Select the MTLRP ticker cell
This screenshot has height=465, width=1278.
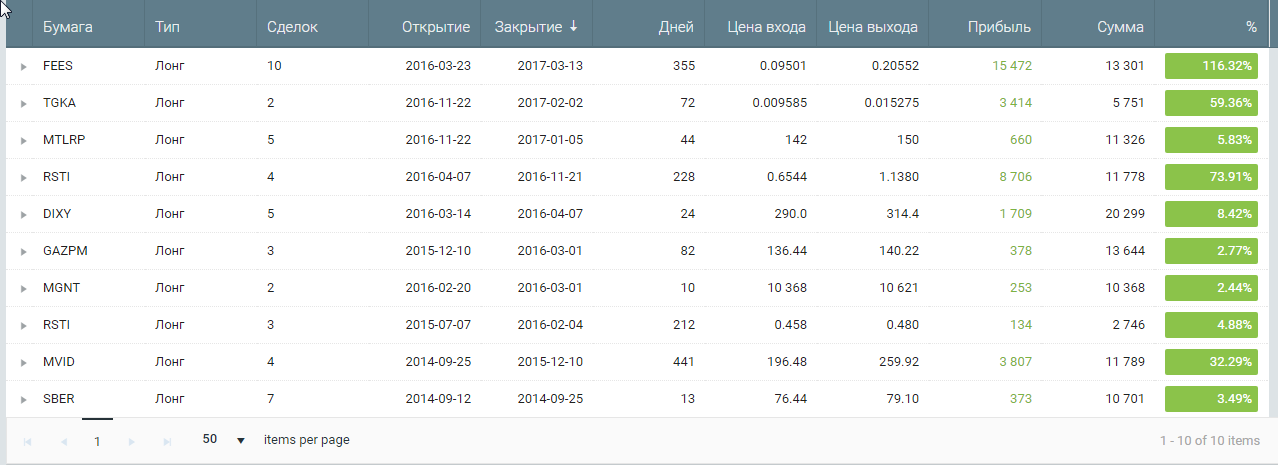tap(64, 140)
